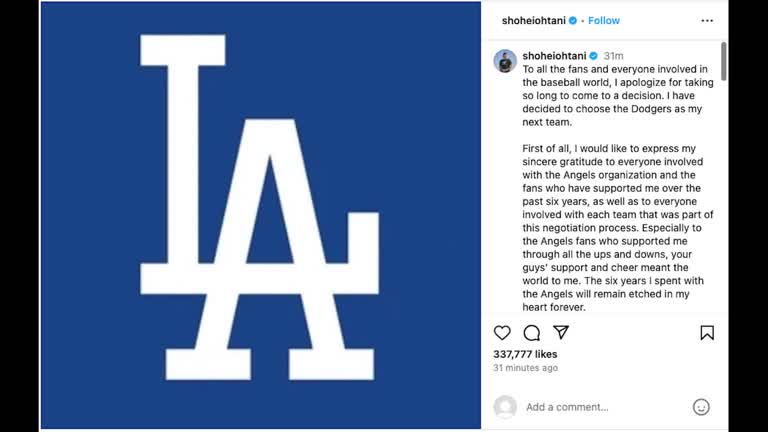Follow the shoheiohtani account
The width and height of the screenshot is (768, 432).
click(x=604, y=21)
